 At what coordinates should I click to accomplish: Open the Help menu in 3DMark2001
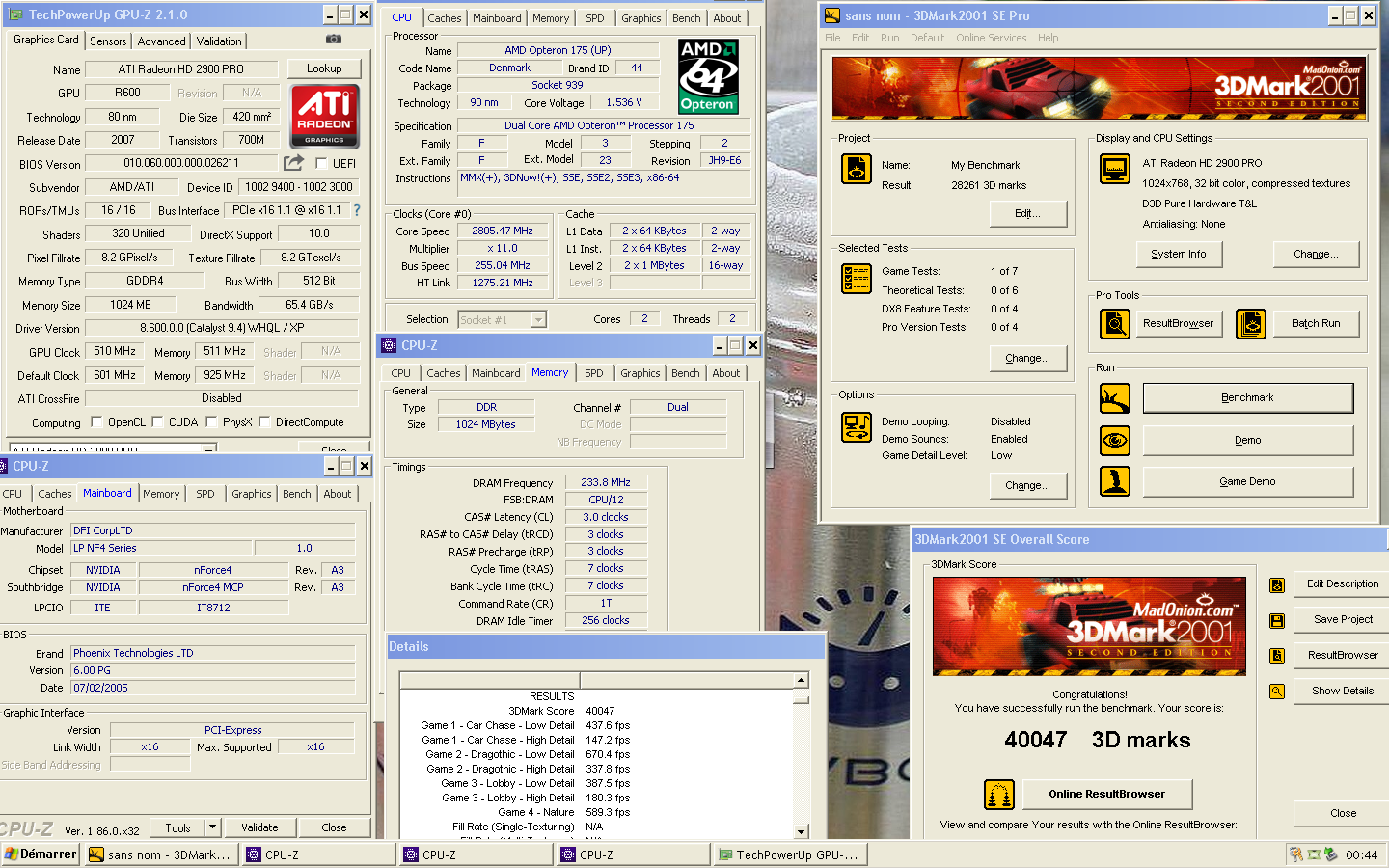pos(1048,38)
